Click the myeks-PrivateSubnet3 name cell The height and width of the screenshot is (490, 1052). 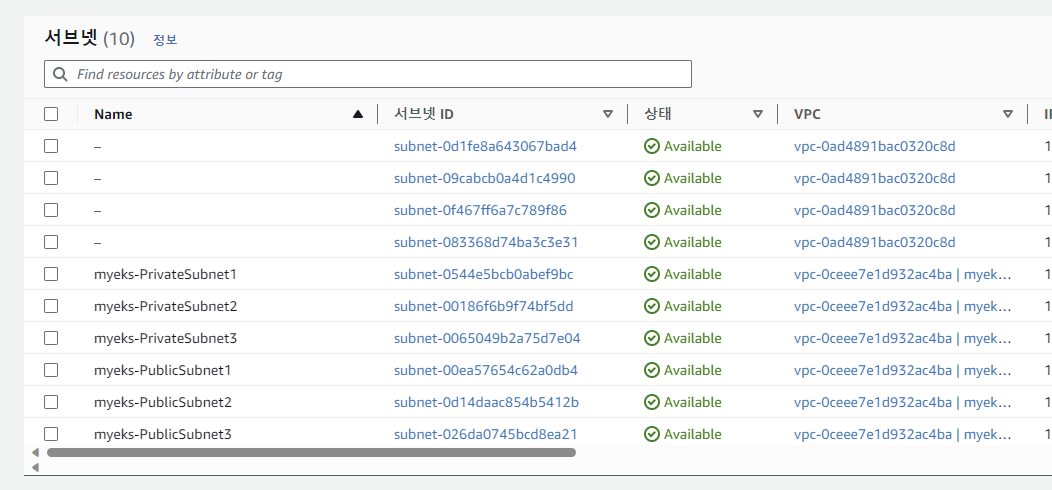[165, 338]
